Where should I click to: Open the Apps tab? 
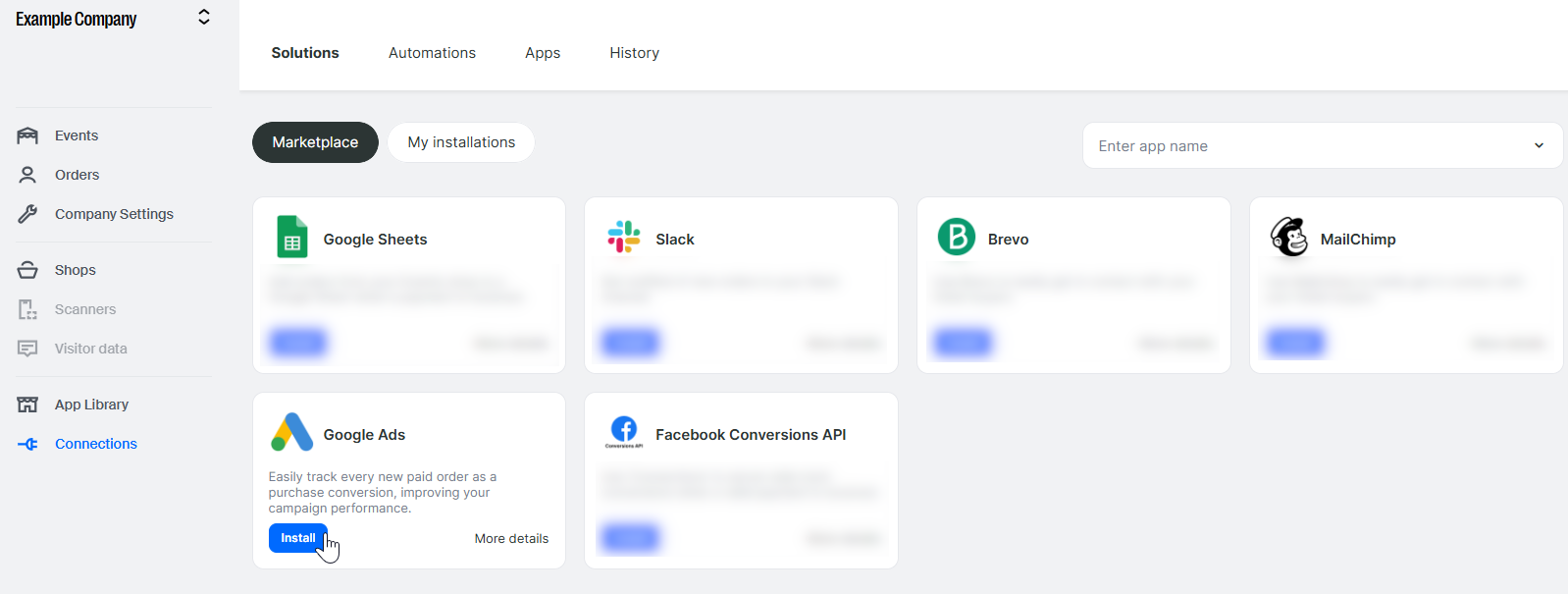pos(543,53)
